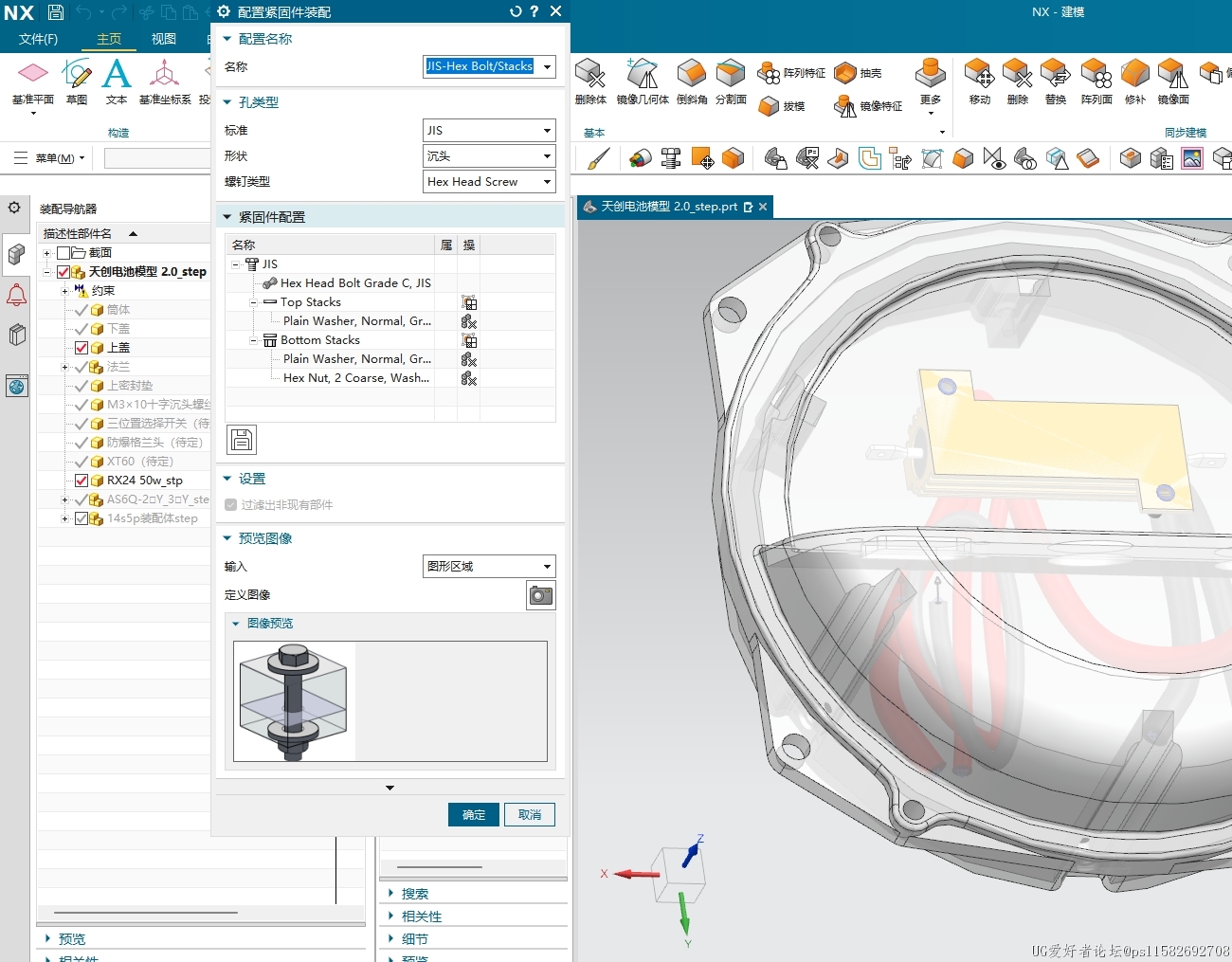Toggle visibility checkbox for RX24 50w_stp
The height and width of the screenshot is (962, 1232).
click(82, 481)
